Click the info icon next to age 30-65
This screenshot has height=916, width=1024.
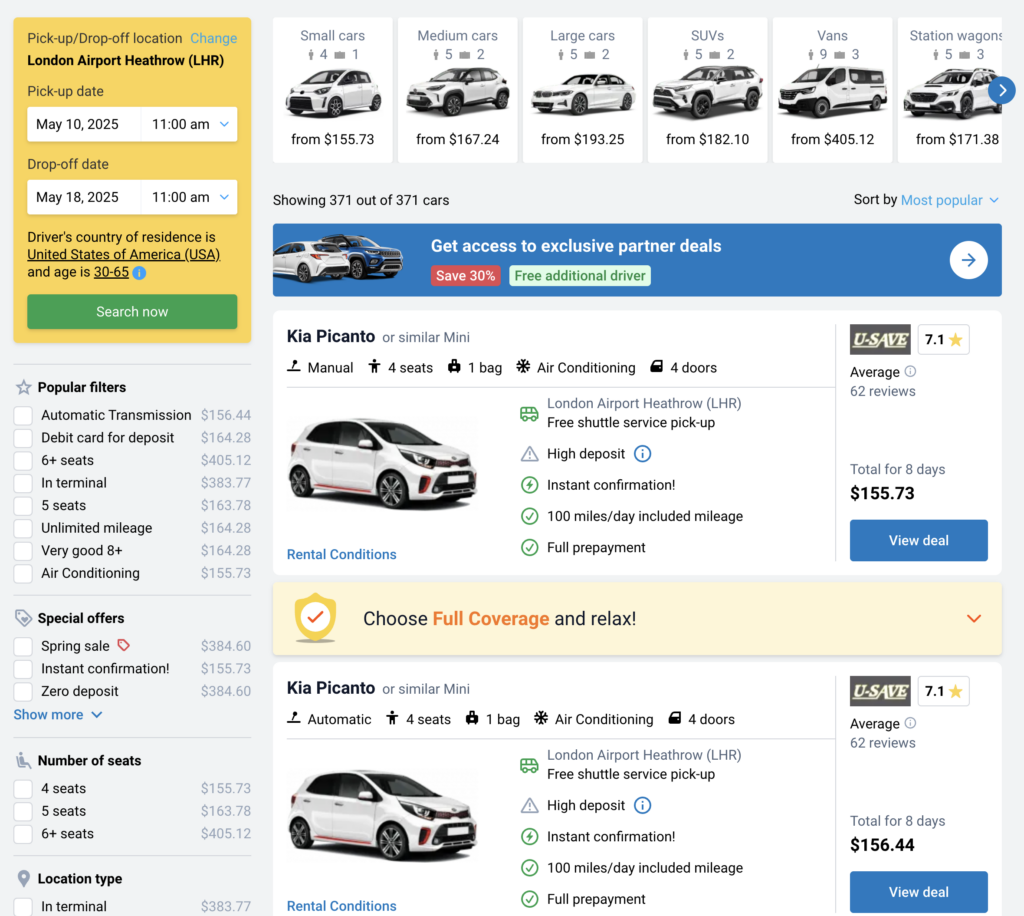click(x=139, y=272)
